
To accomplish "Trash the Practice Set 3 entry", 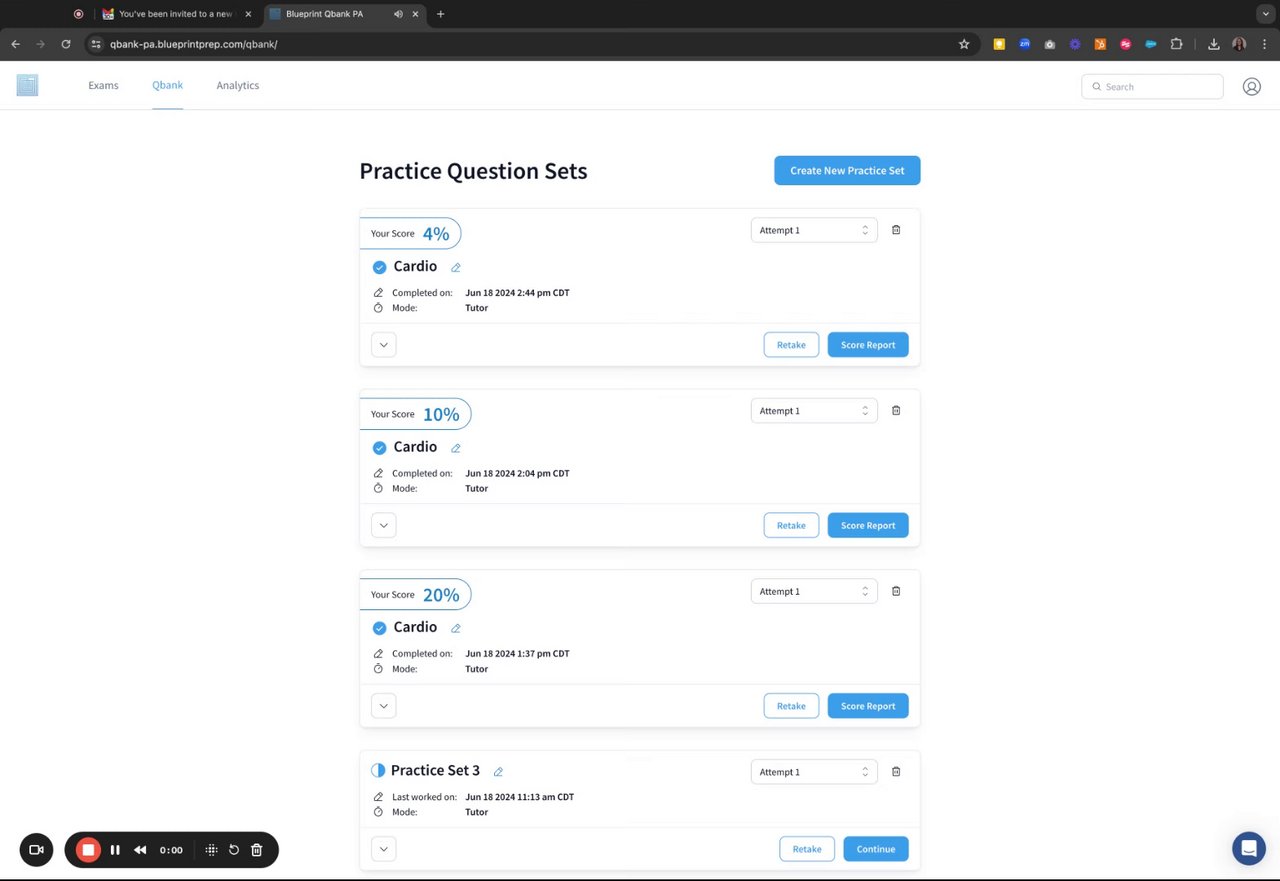I will click(x=896, y=772).
